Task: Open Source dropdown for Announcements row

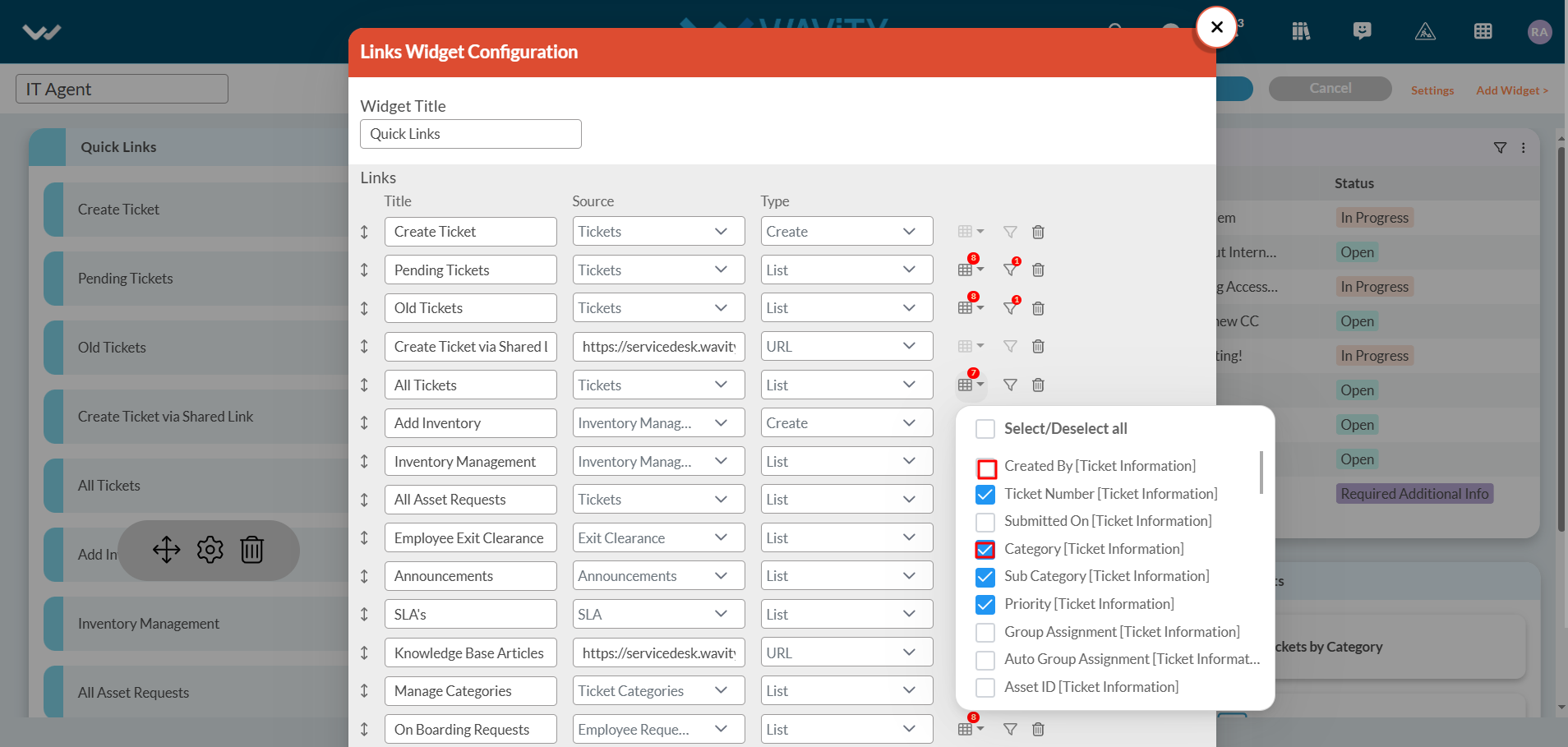Action: pos(658,576)
